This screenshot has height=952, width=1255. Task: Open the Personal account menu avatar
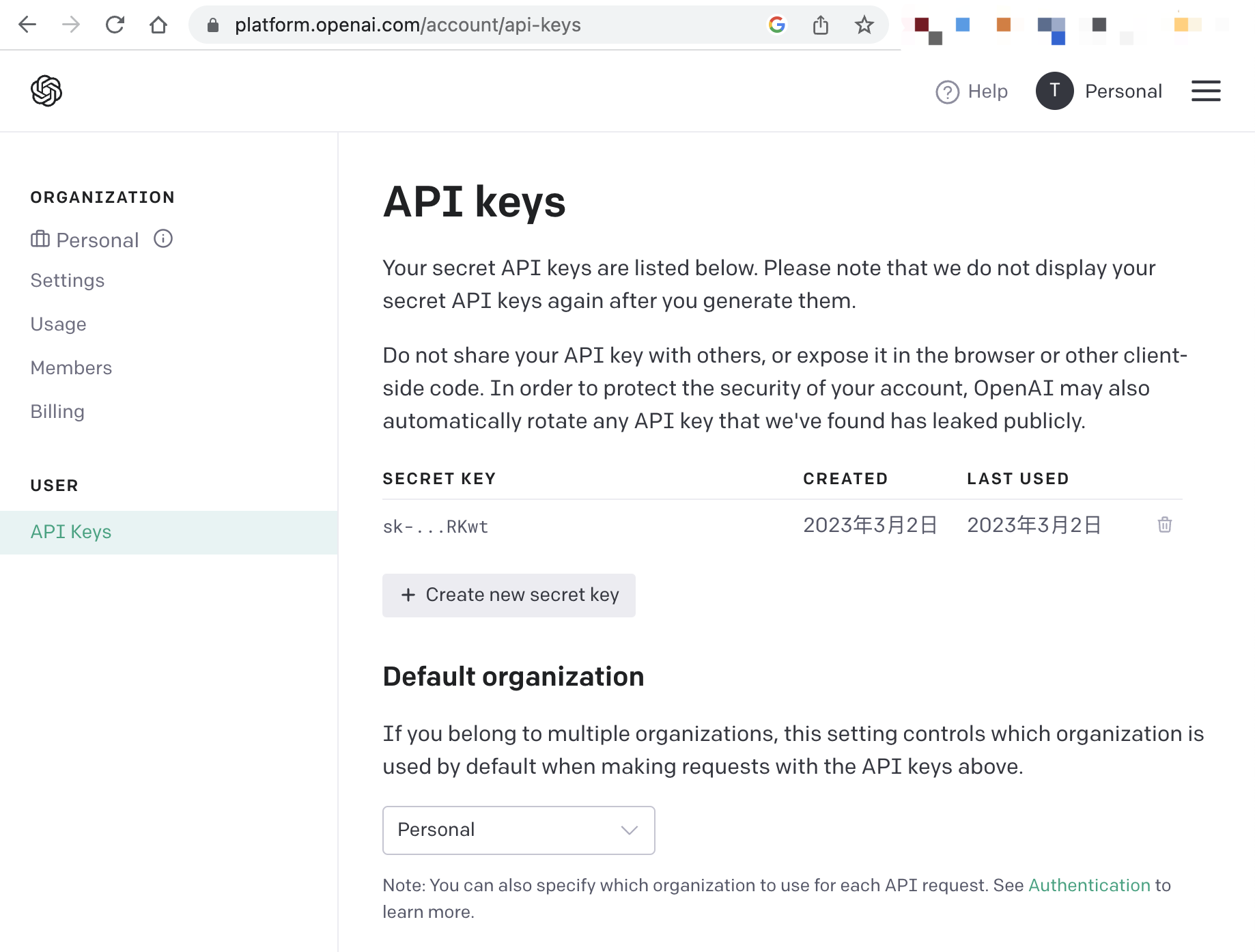click(x=1054, y=91)
